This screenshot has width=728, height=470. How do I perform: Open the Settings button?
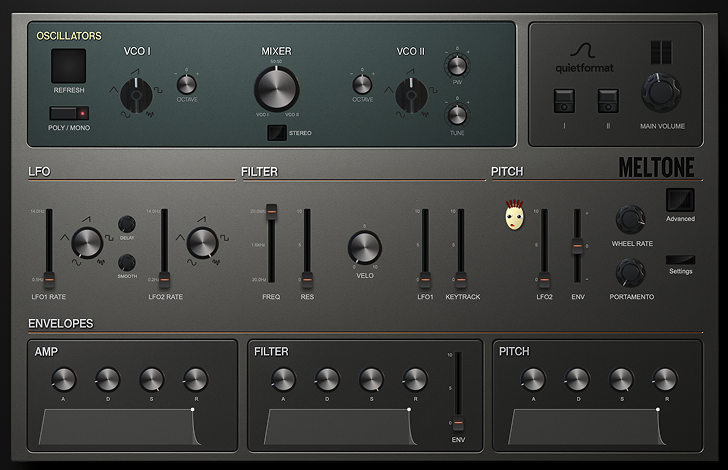[680, 259]
